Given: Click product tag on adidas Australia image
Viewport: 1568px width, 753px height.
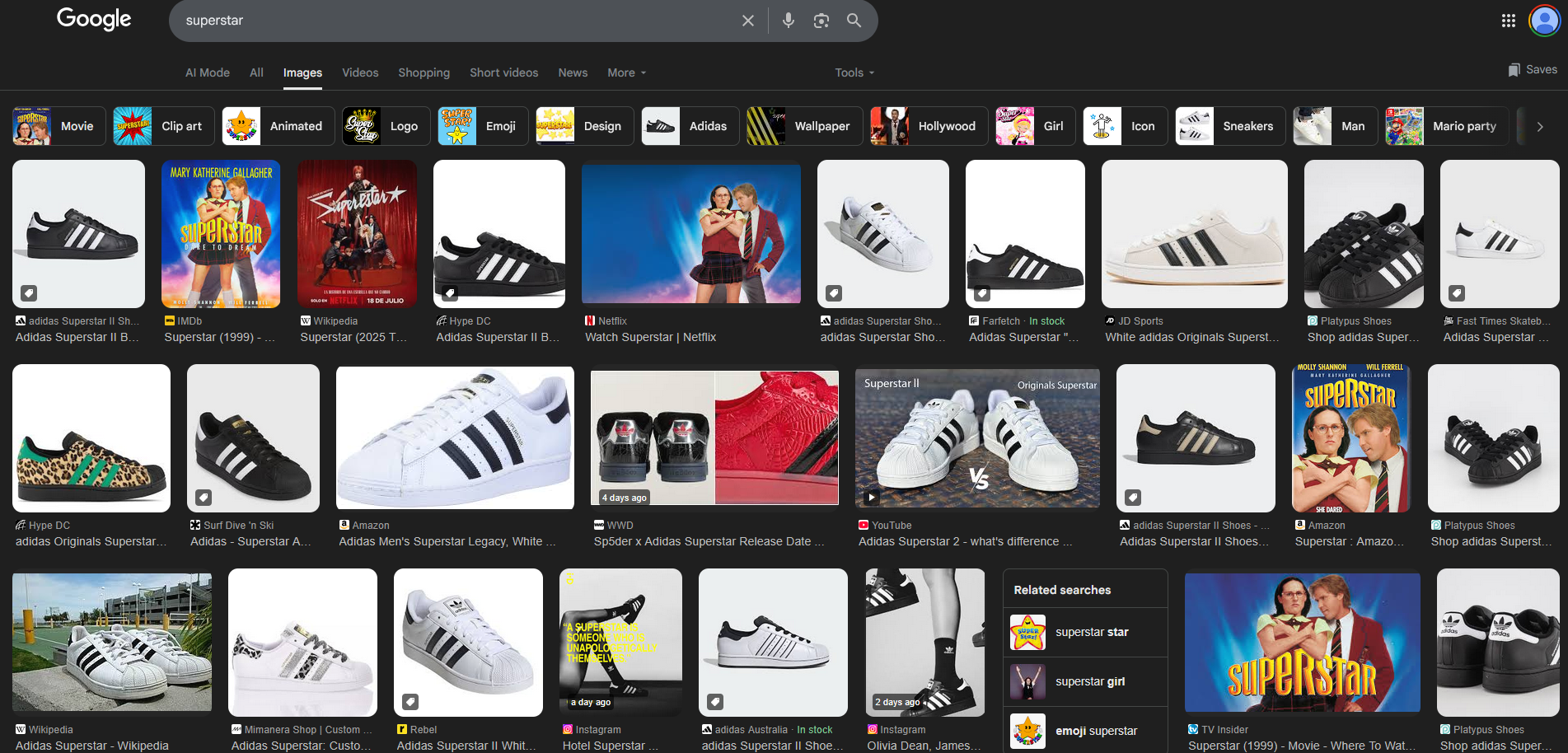Looking at the screenshot, I should tap(715, 701).
